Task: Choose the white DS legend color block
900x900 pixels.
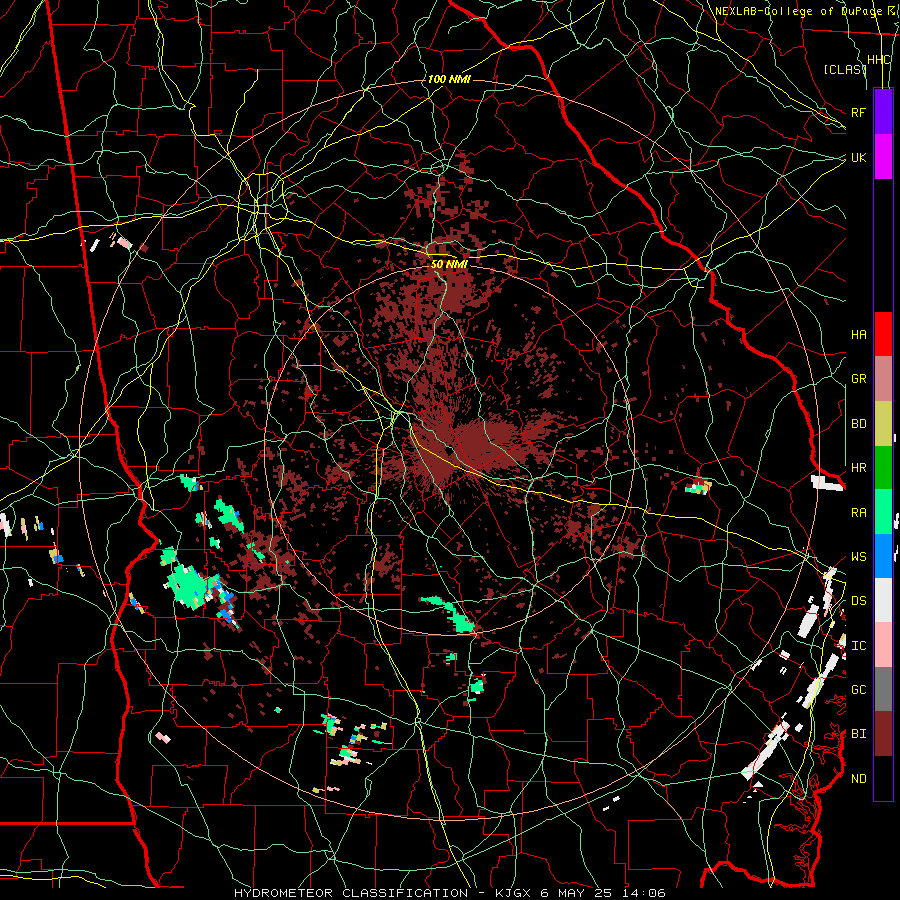Action: coord(883,600)
